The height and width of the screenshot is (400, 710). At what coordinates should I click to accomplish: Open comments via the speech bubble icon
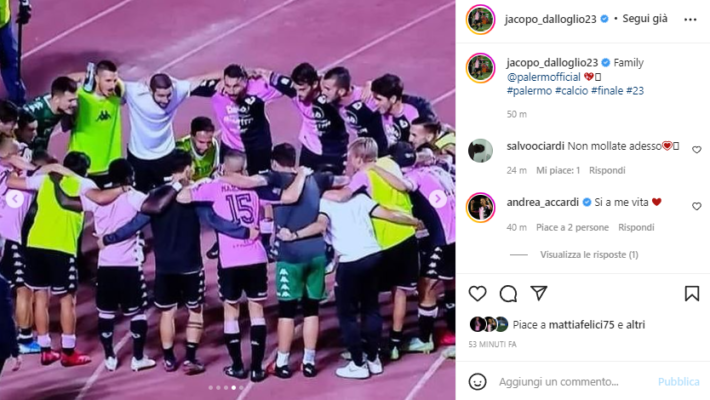click(508, 294)
